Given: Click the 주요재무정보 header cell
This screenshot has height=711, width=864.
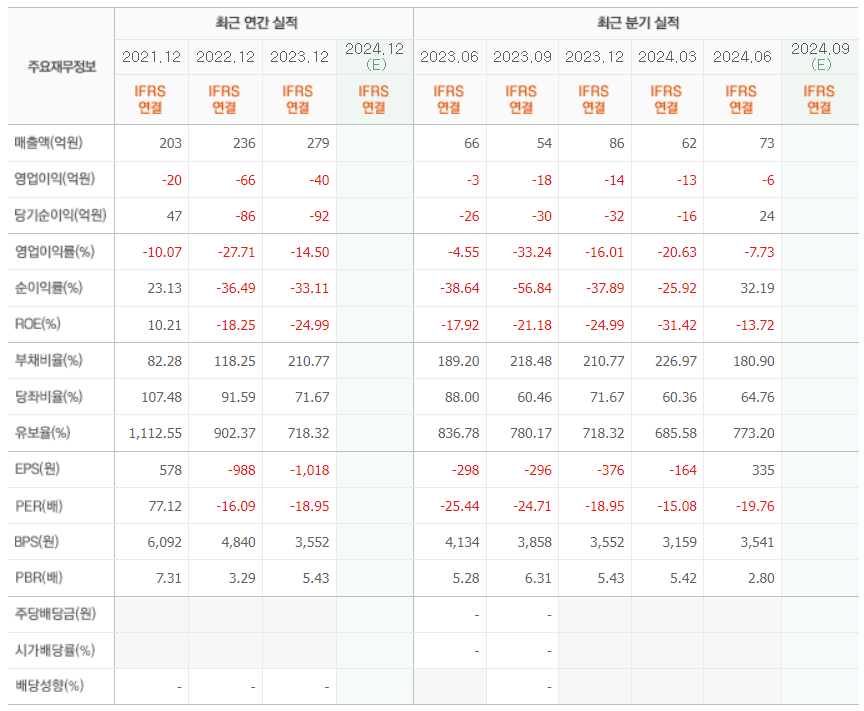Looking at the screenshot, I should (x=60, y=64).
